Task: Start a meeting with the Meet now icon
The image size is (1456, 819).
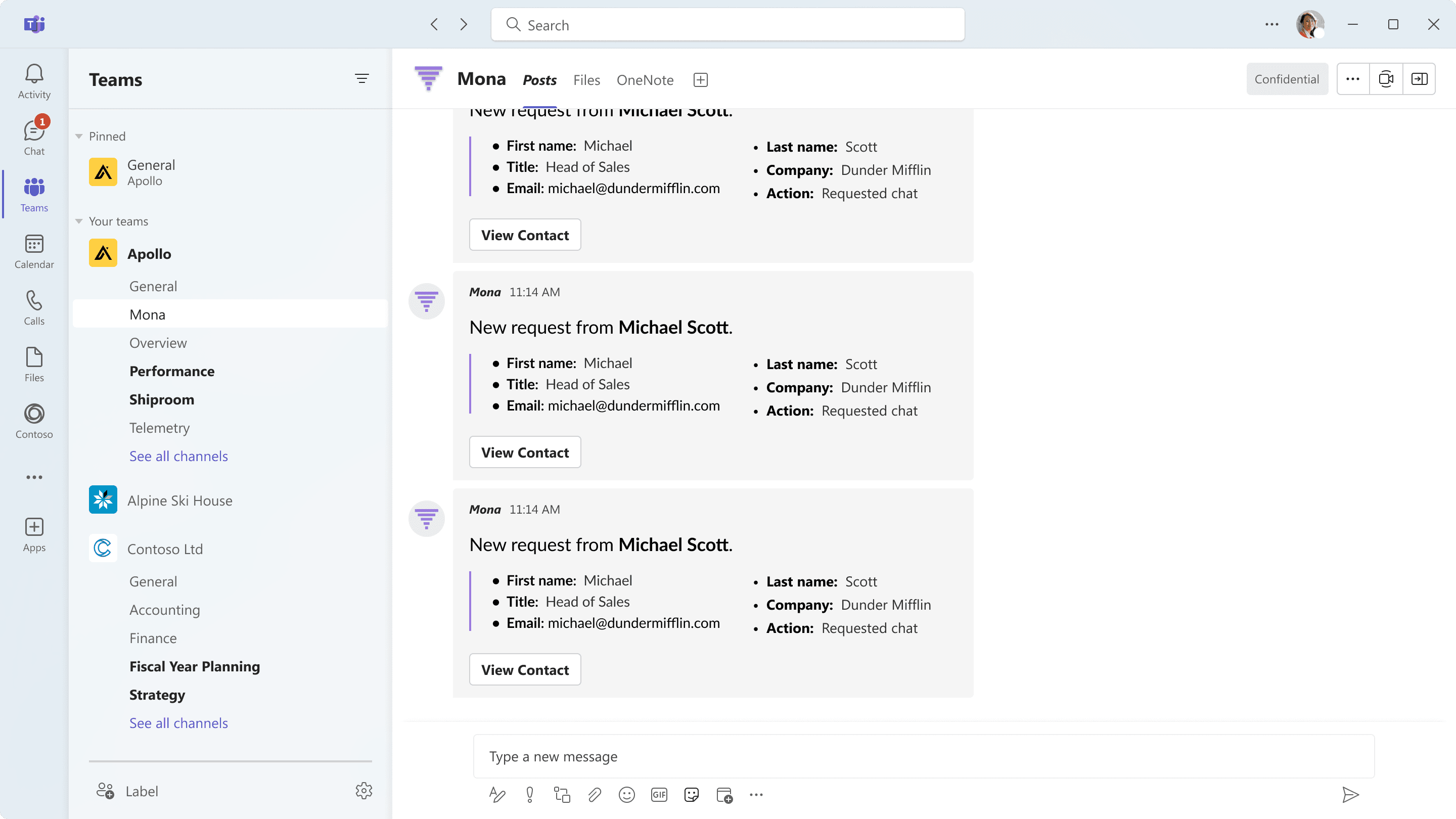Action: [1386, 78]
